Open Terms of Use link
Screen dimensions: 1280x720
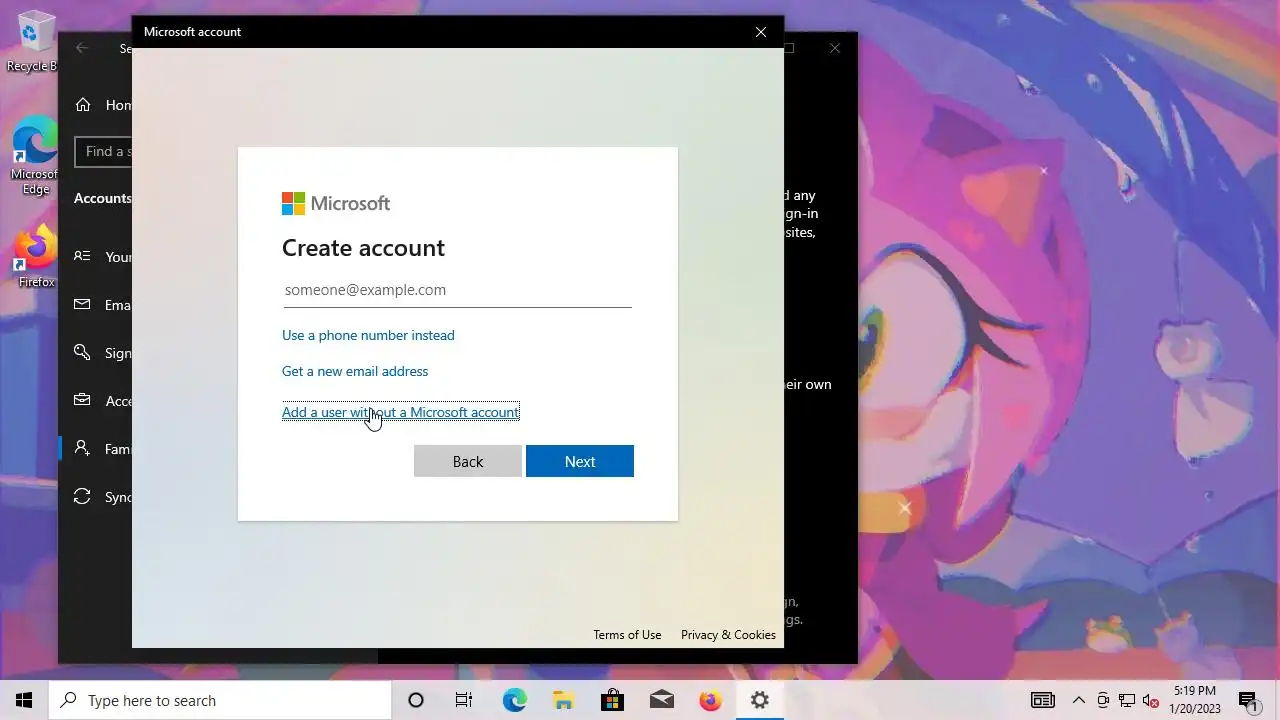(627, 635)
